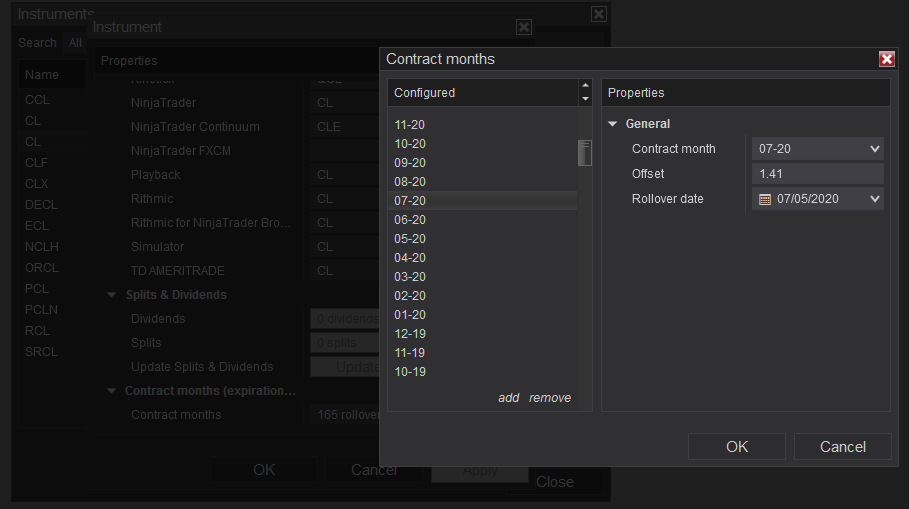This screenshot has width=909, height=509.
Task: Close the Contract months dialog
Action: click(886, 59)
